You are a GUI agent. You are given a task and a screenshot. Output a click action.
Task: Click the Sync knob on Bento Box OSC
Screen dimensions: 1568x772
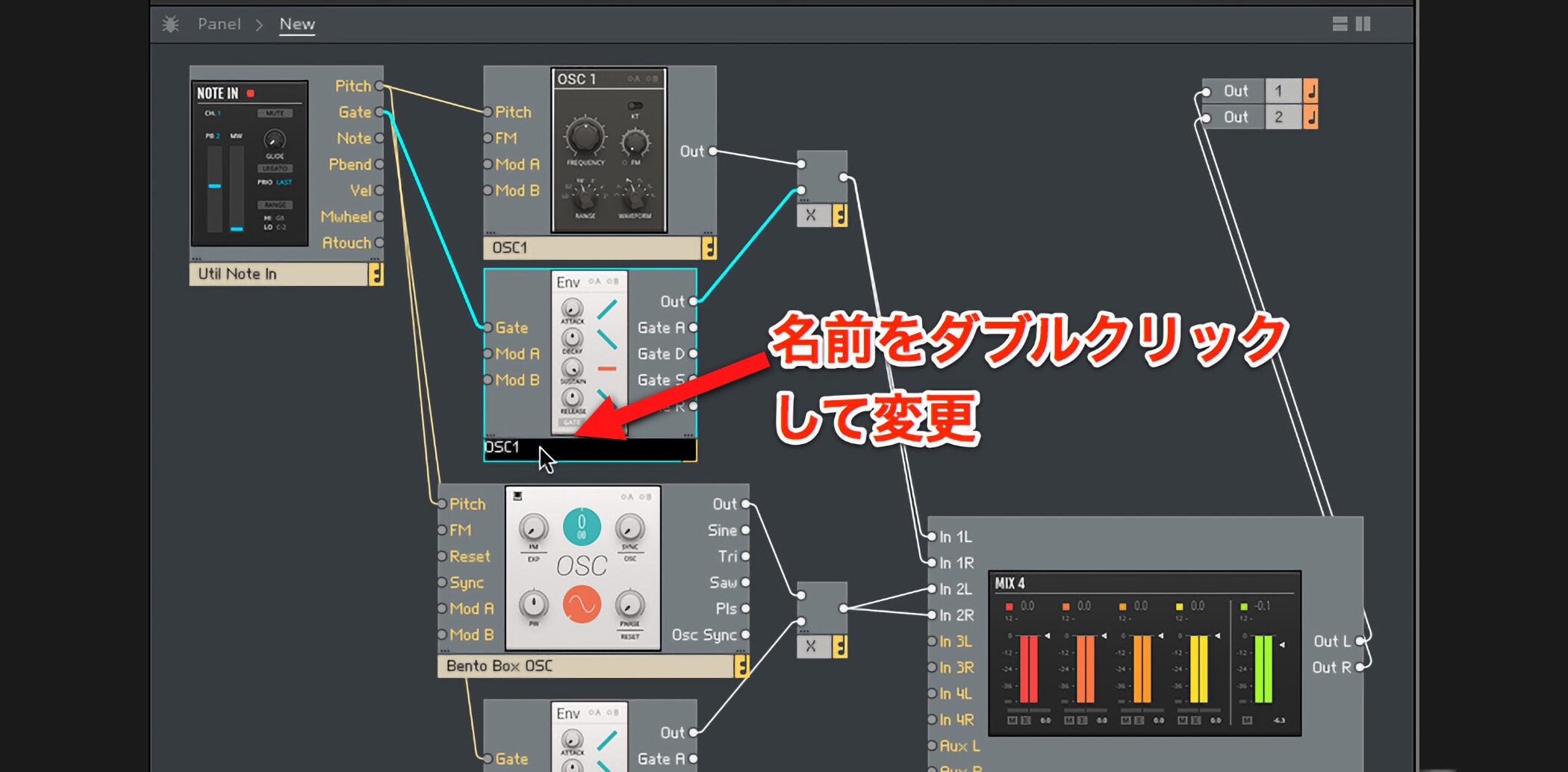click(x=629, y=529)
